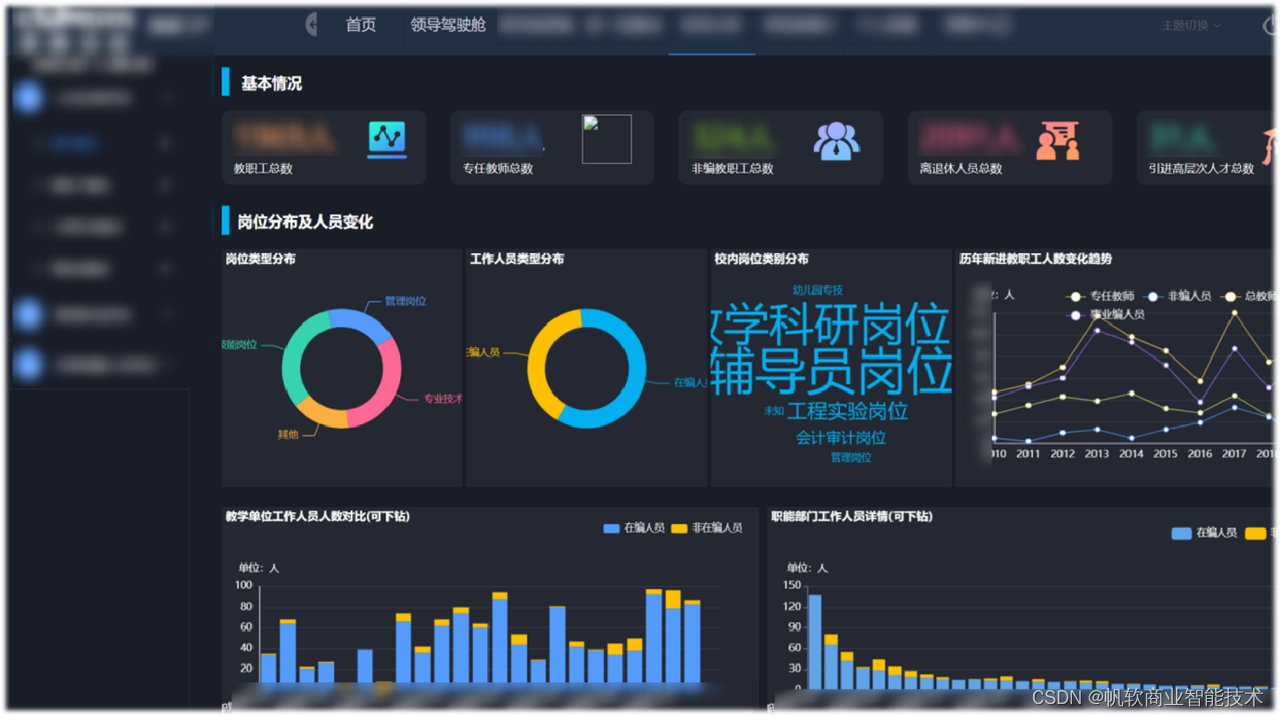Click the 100 y-axis value in 教学单位 chart
The width and height of the screenshot is (1280, 717).
(x=243, y=585)
